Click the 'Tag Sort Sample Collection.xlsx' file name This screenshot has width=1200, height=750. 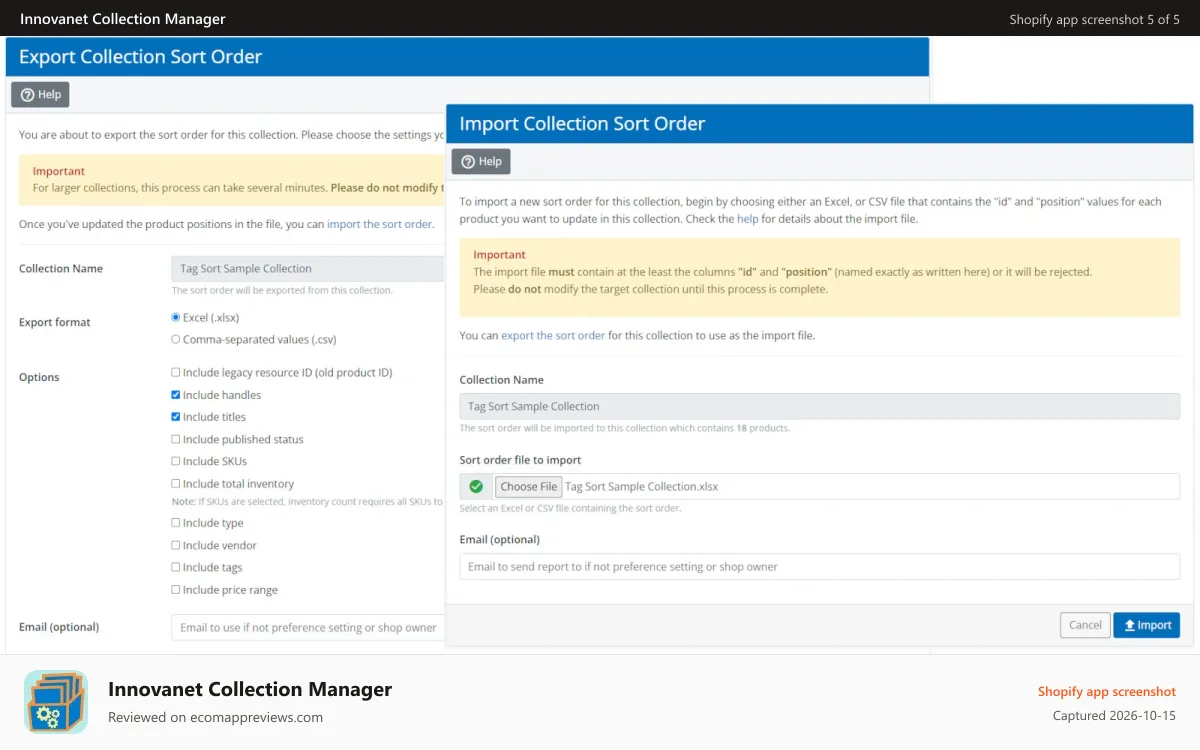(x=642, y=487)
